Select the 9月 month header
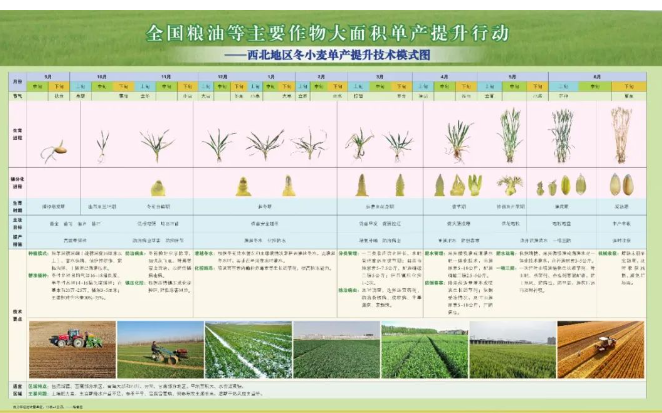 (47, 76)
